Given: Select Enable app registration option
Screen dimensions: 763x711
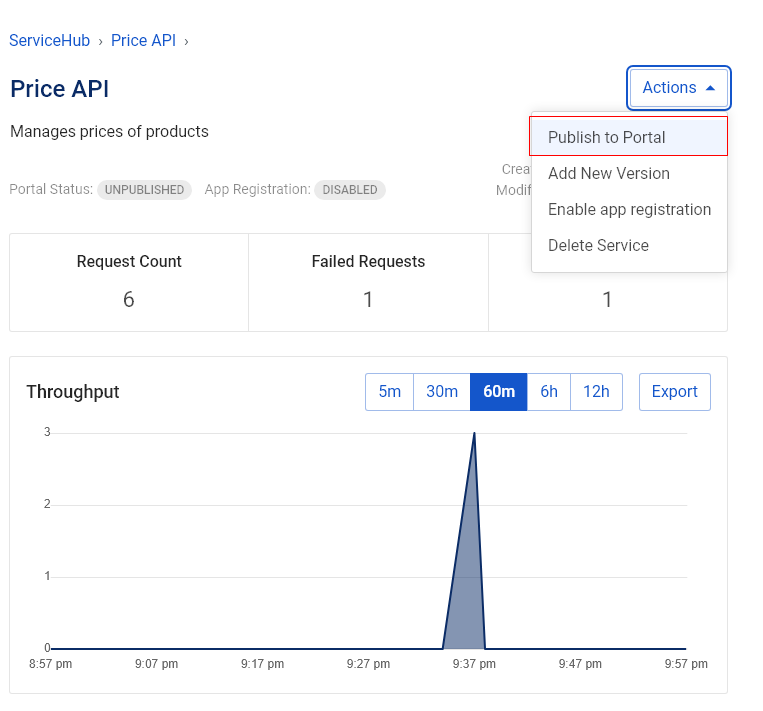Looking at the screenshot, I should tap(629, 209).
